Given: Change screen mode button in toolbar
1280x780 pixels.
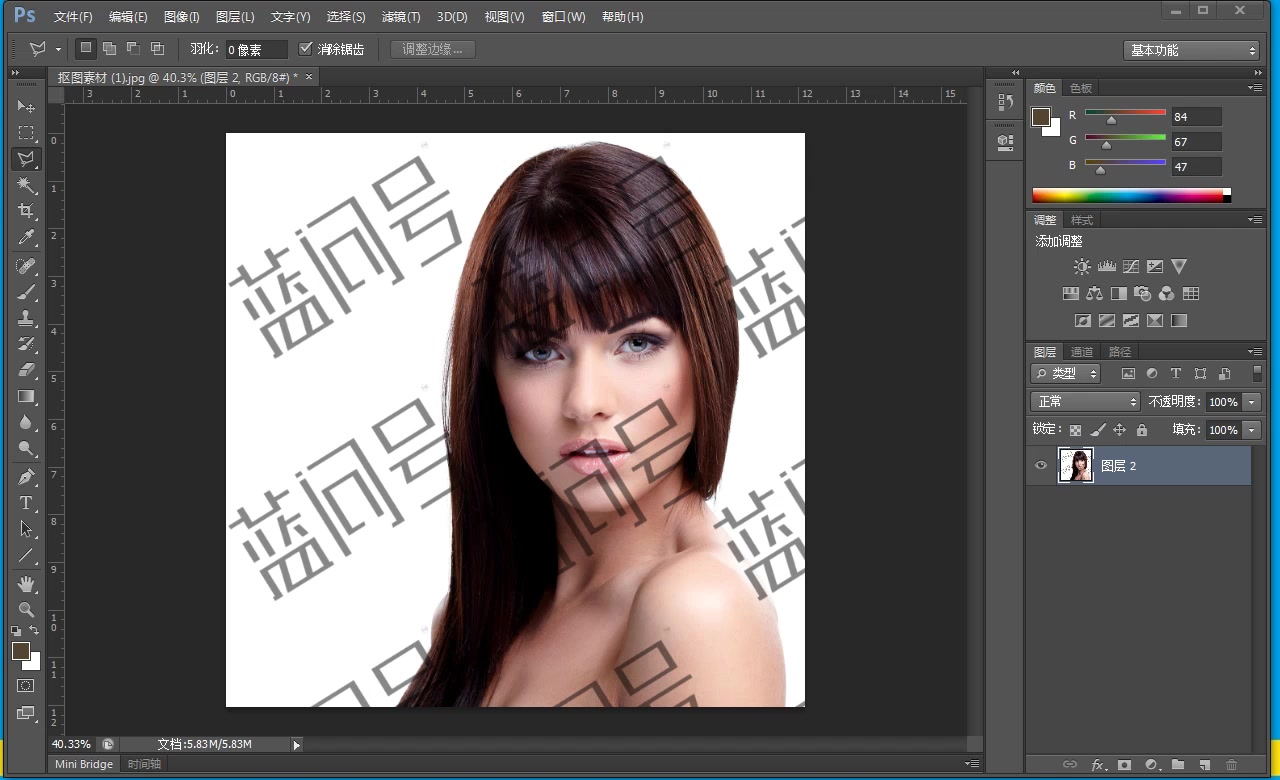Looking at the screenshot, I should click(26, 714).
